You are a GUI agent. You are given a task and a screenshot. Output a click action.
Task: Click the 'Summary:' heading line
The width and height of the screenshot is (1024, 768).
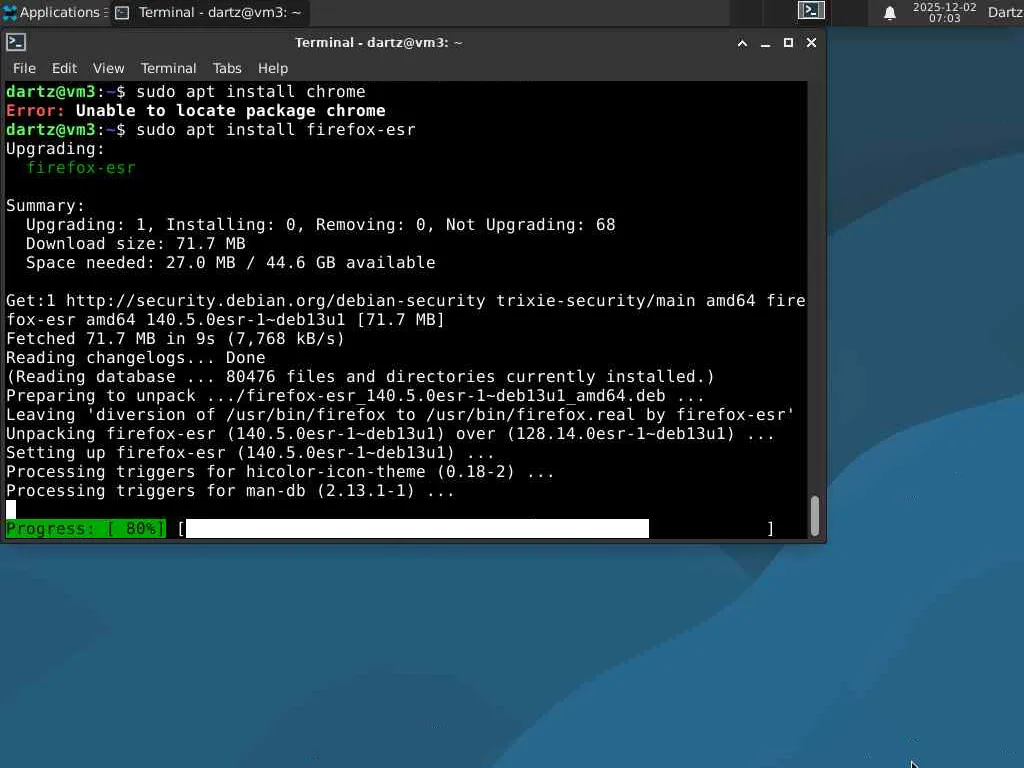45,206
